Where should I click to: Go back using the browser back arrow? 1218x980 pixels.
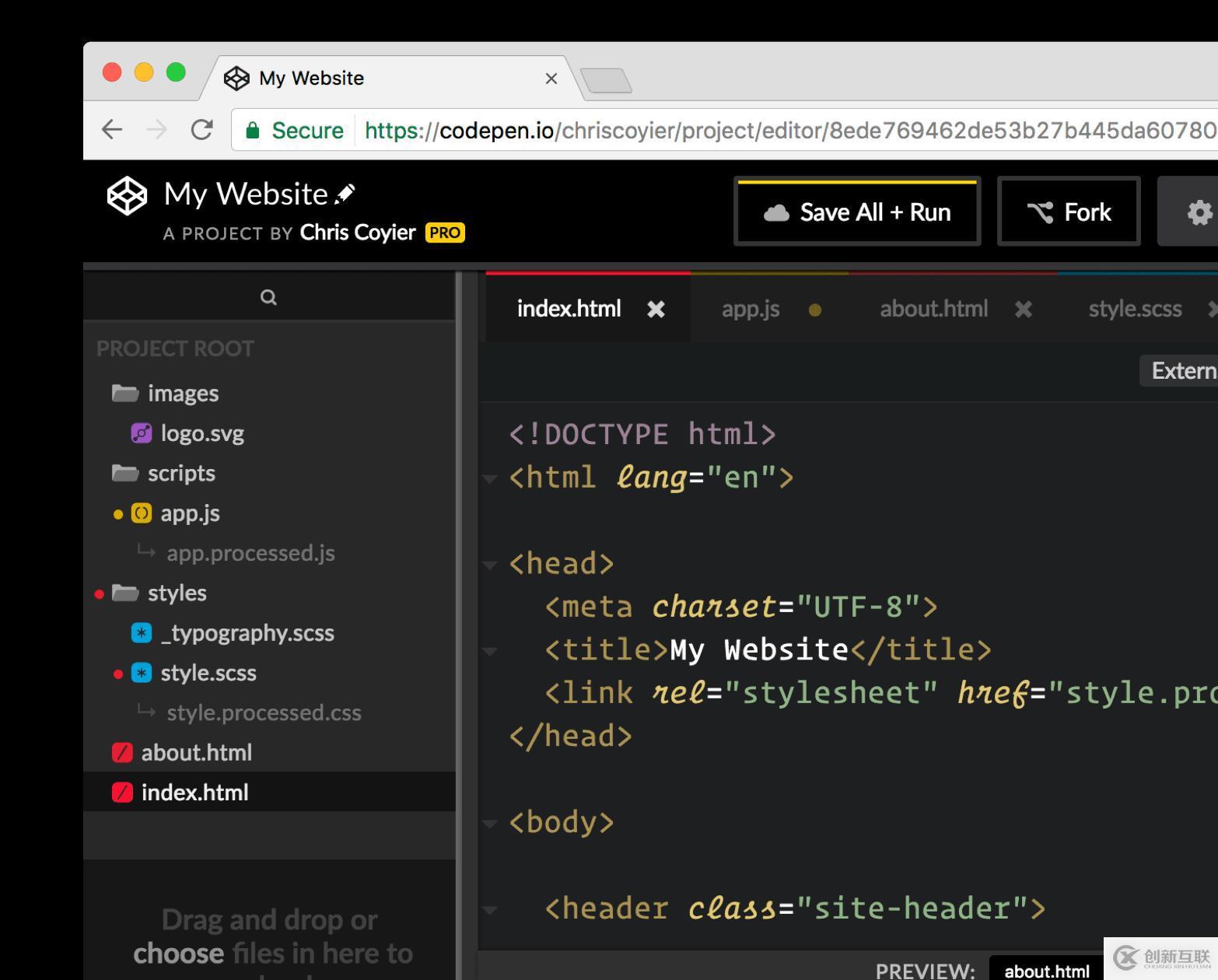click(113, 130)
